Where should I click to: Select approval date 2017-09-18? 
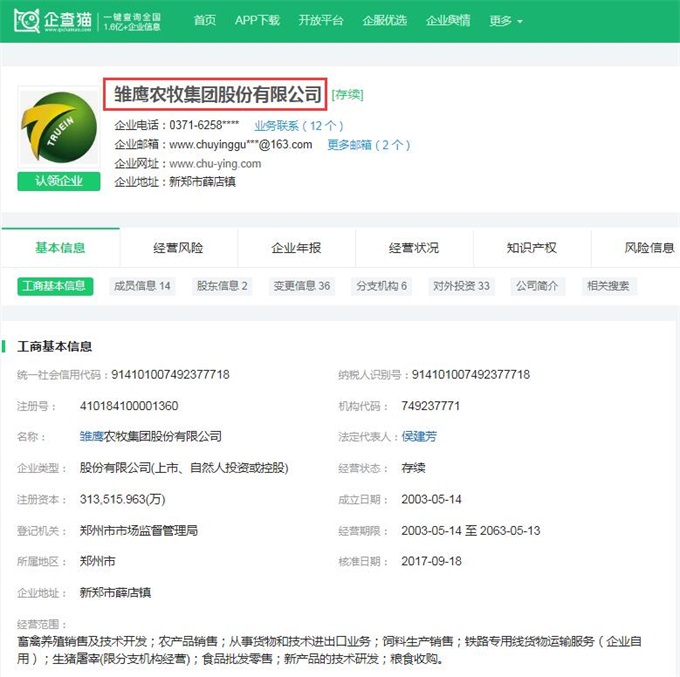(x=432, y=561)
